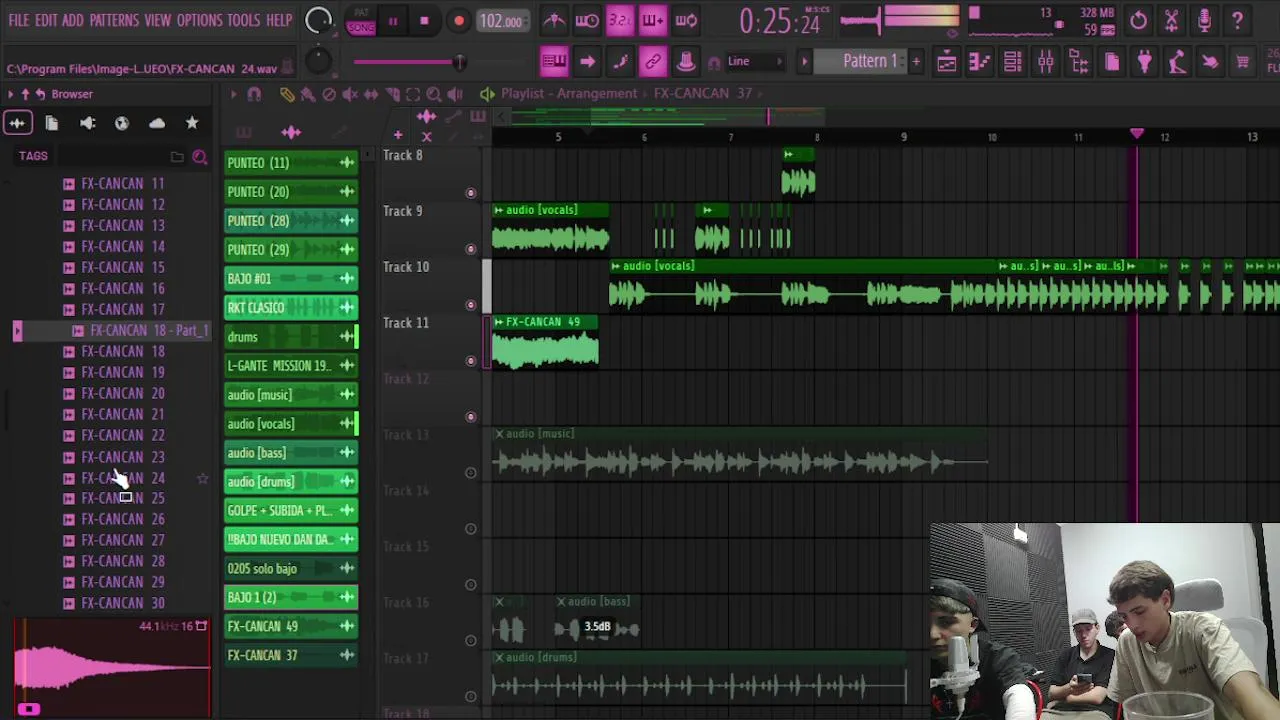The image size is (1280, 720).
Task: Toggle the metronome icon
Action: (554, 20)
